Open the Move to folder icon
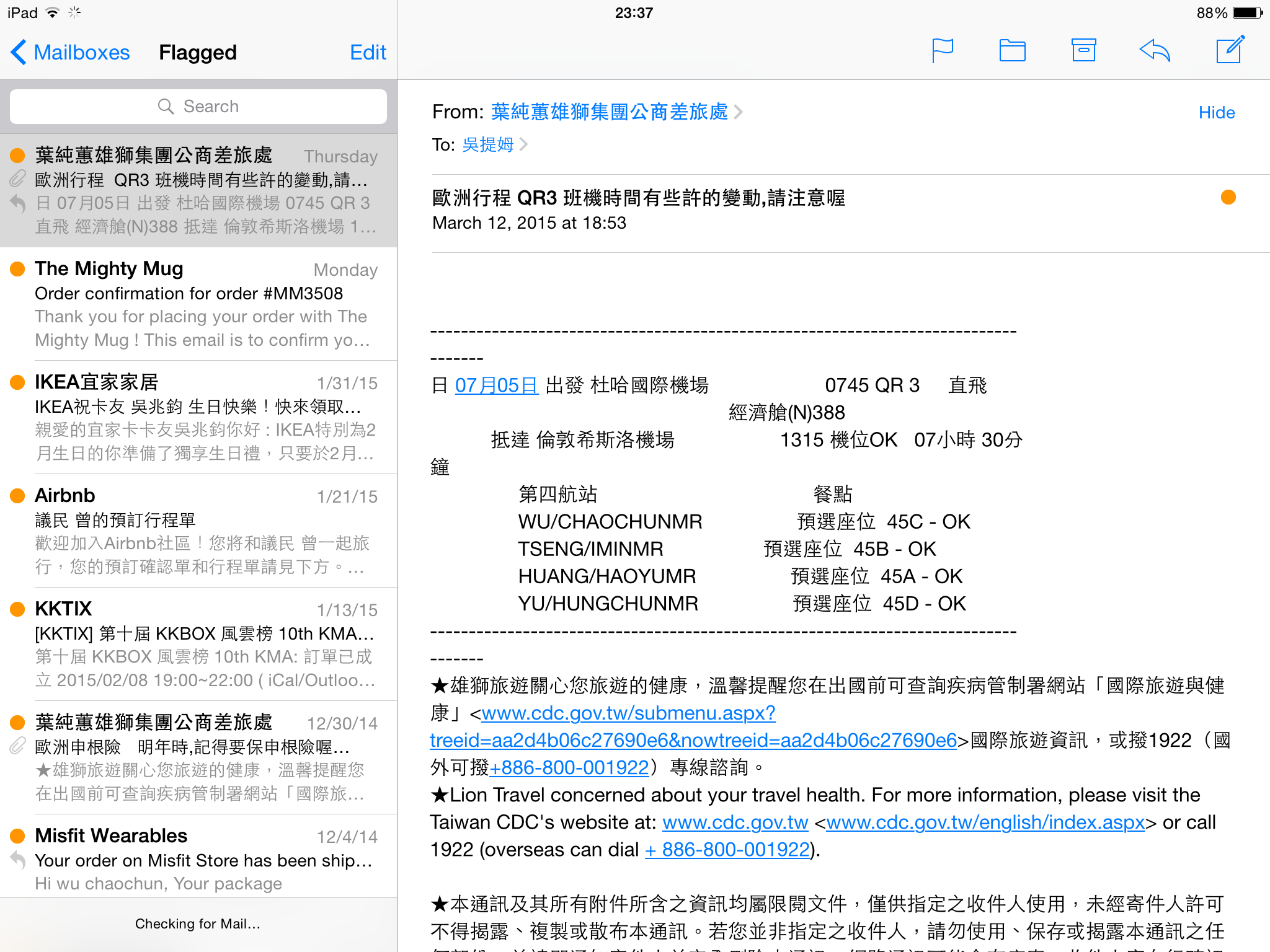 [x=1012, y=51]
